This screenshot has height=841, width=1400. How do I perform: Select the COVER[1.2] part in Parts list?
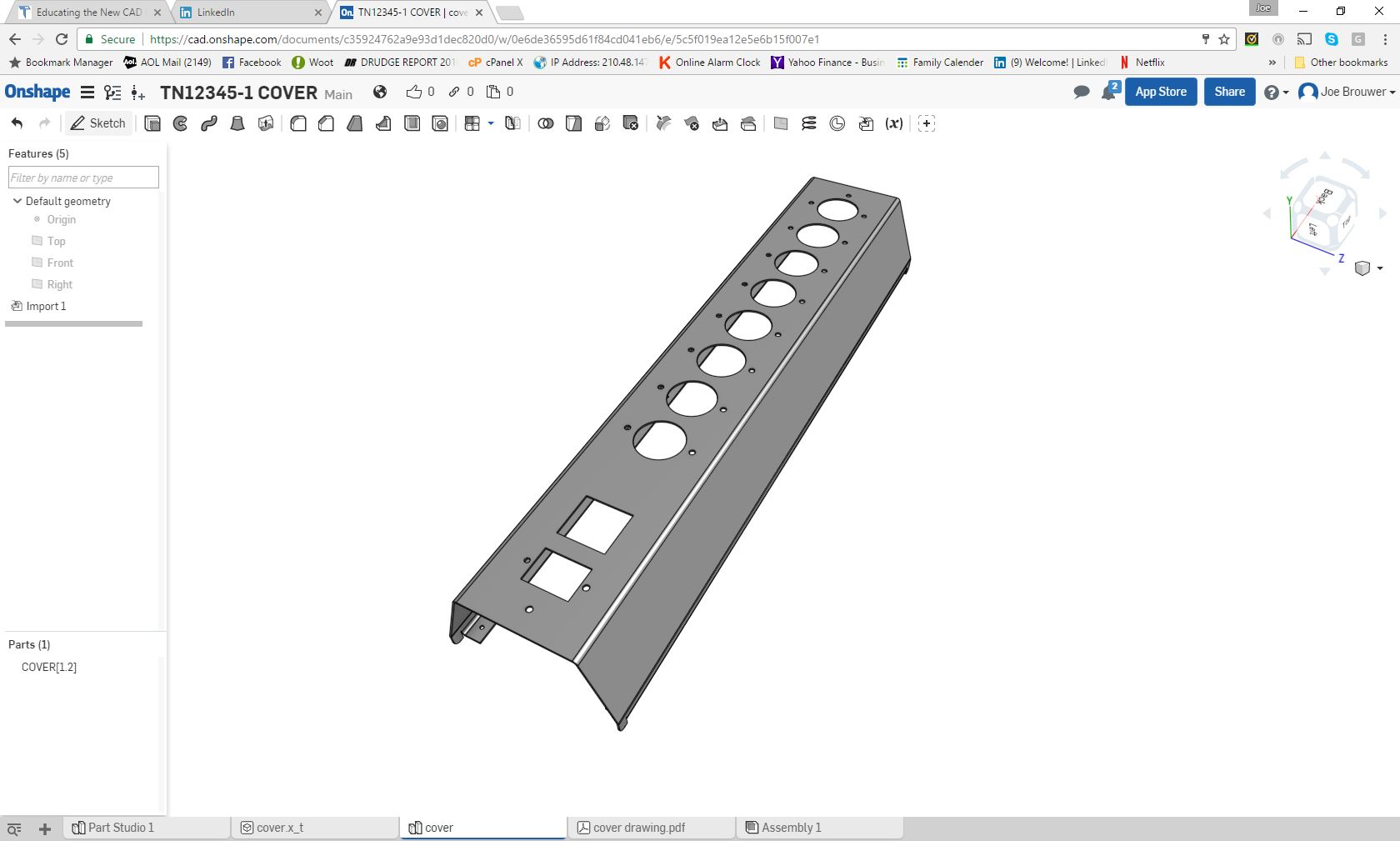(49, 667)
